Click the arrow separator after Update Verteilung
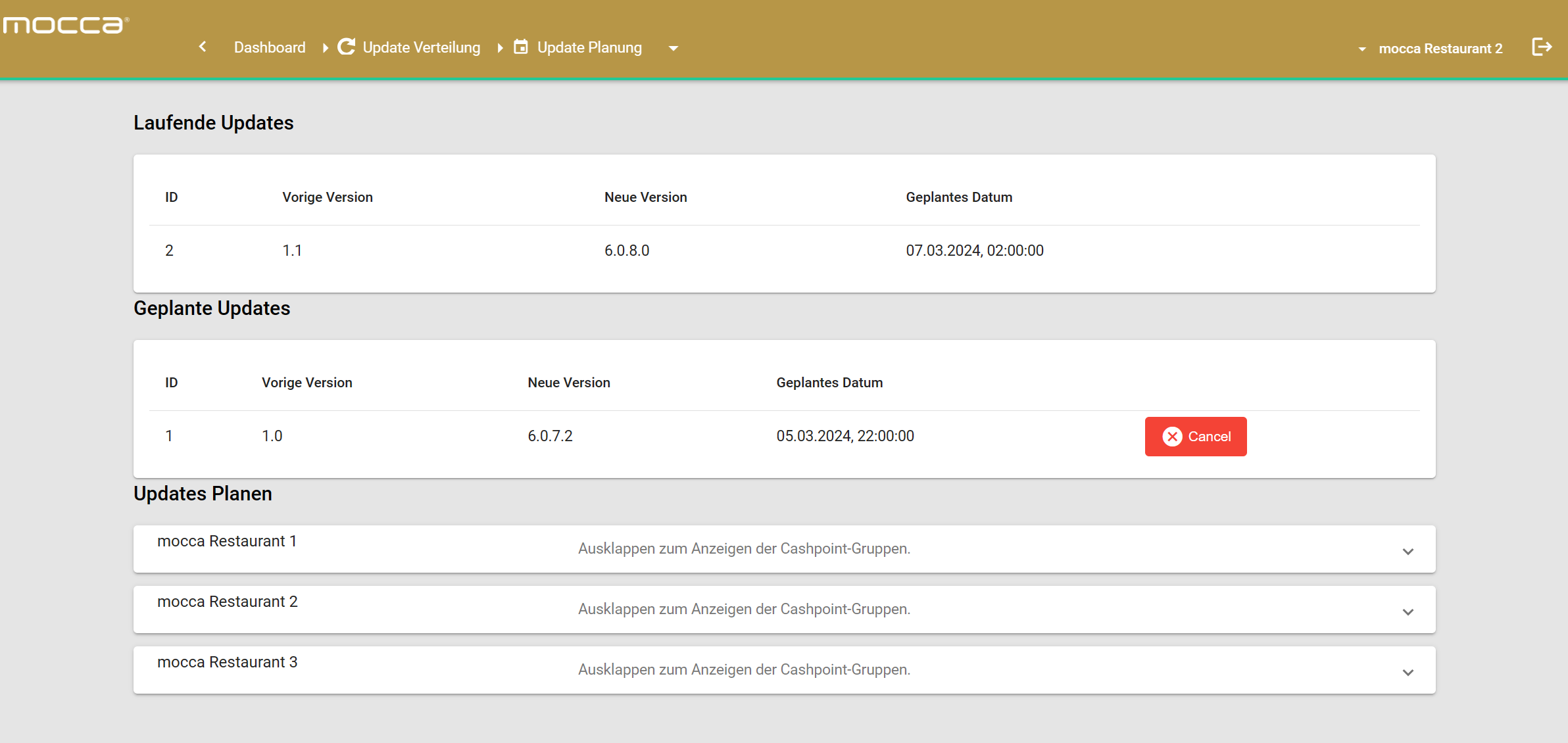The image size is (1568, 743). coord(500,48)
